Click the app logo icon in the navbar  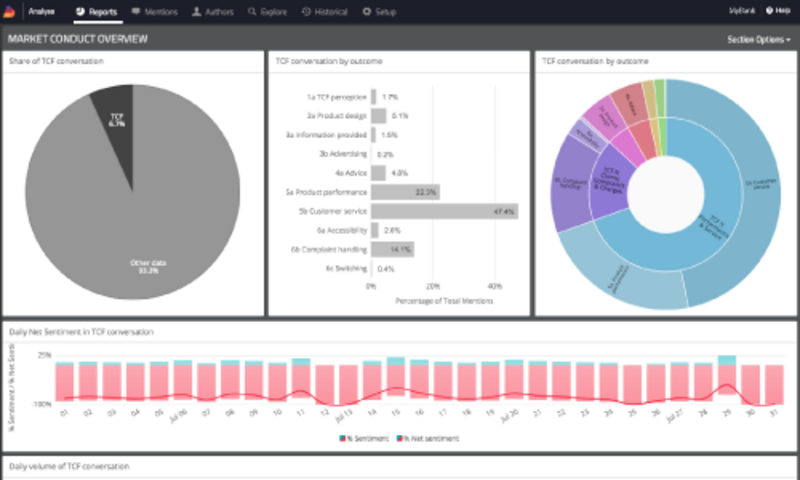(x=9, y=11)
